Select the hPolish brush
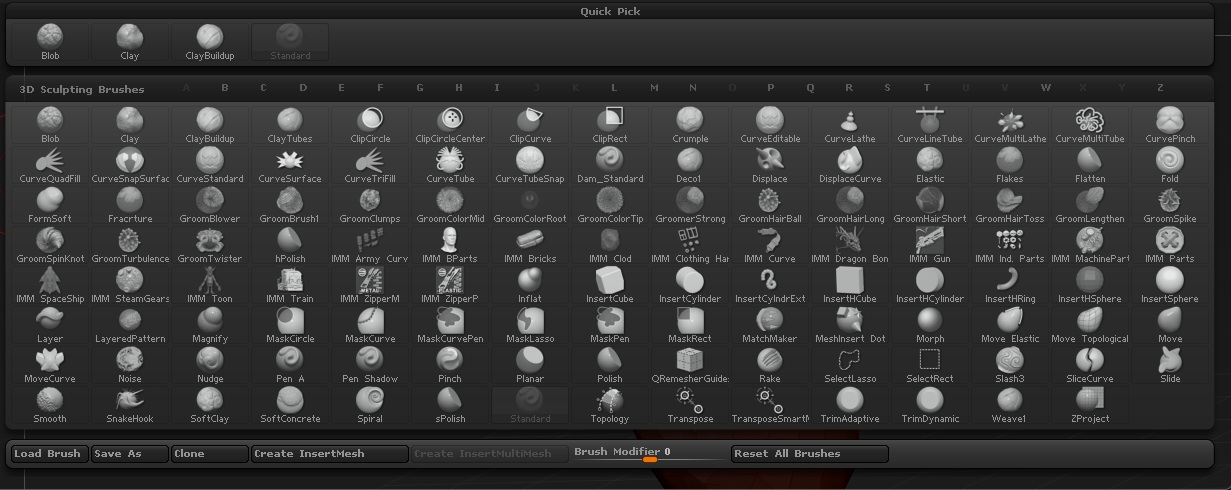The height and width of the screenshot is (490, 1231). click(290, 246)
